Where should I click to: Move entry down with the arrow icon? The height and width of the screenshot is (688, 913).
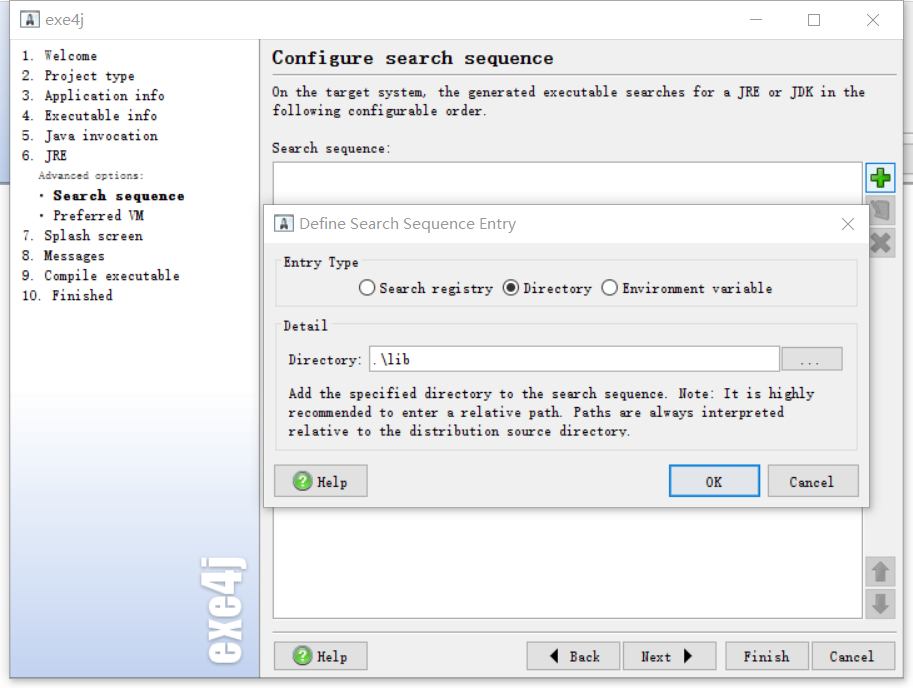click(880, 604)
